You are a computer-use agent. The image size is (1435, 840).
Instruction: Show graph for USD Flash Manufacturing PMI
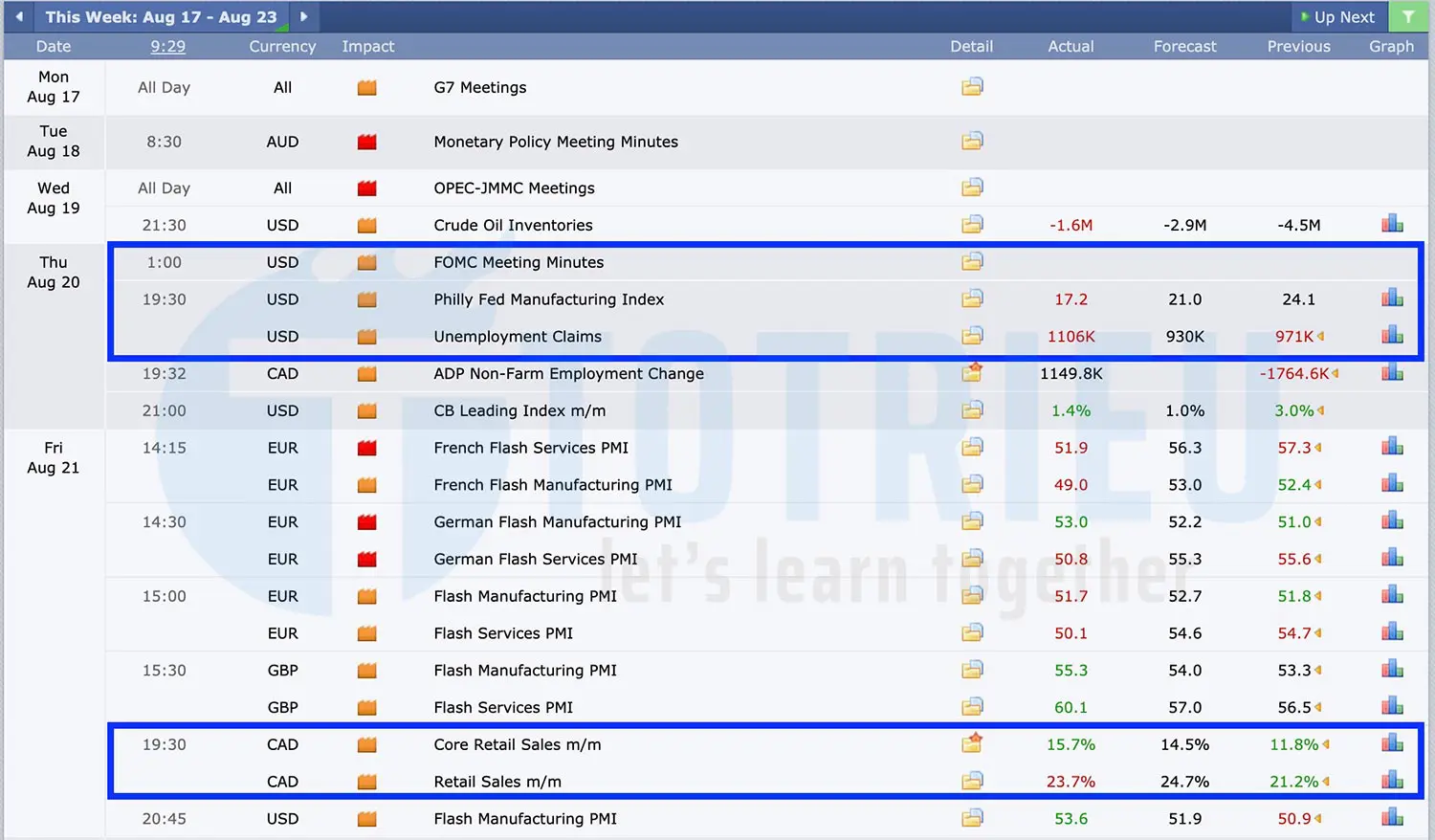tap(1392, 818)
